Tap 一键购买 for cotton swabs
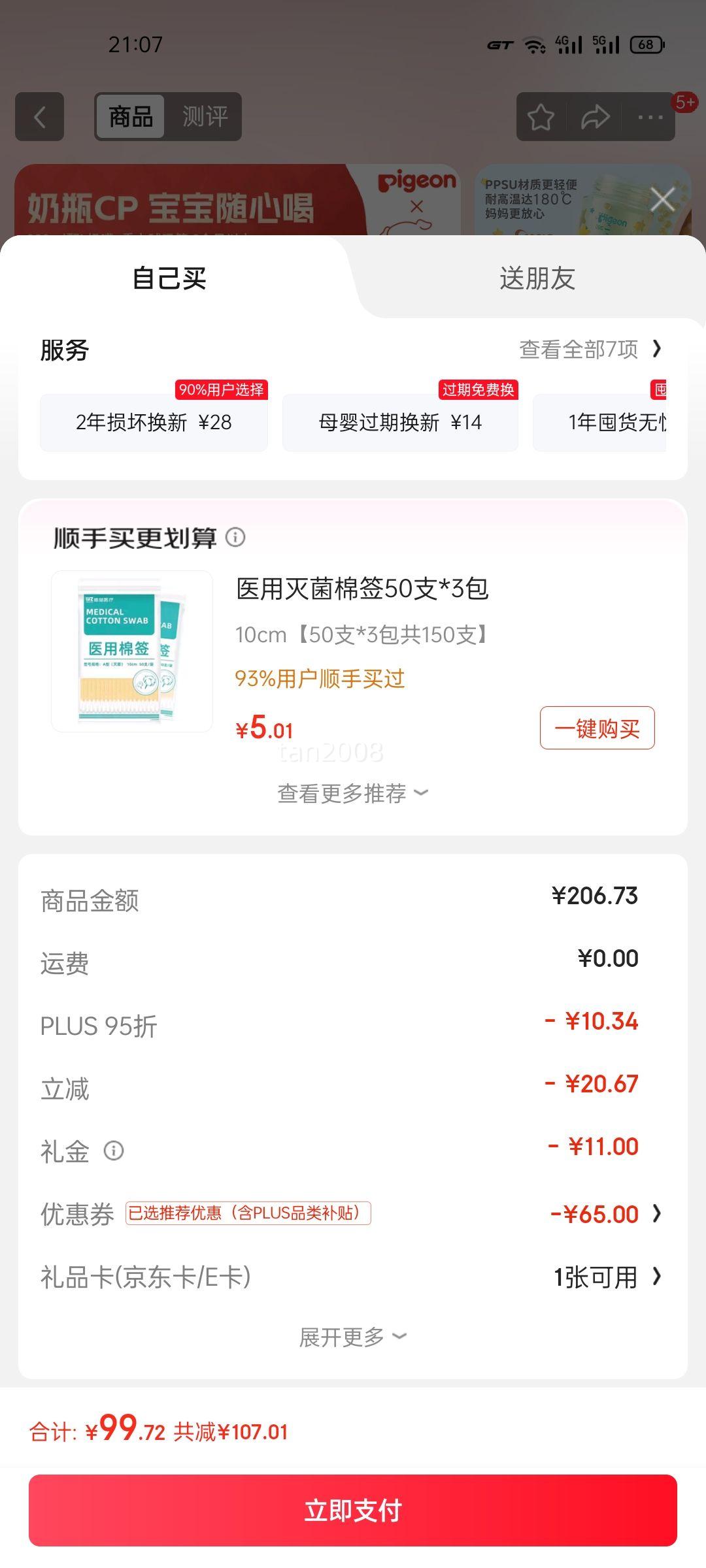 click(x=597, y=728)
